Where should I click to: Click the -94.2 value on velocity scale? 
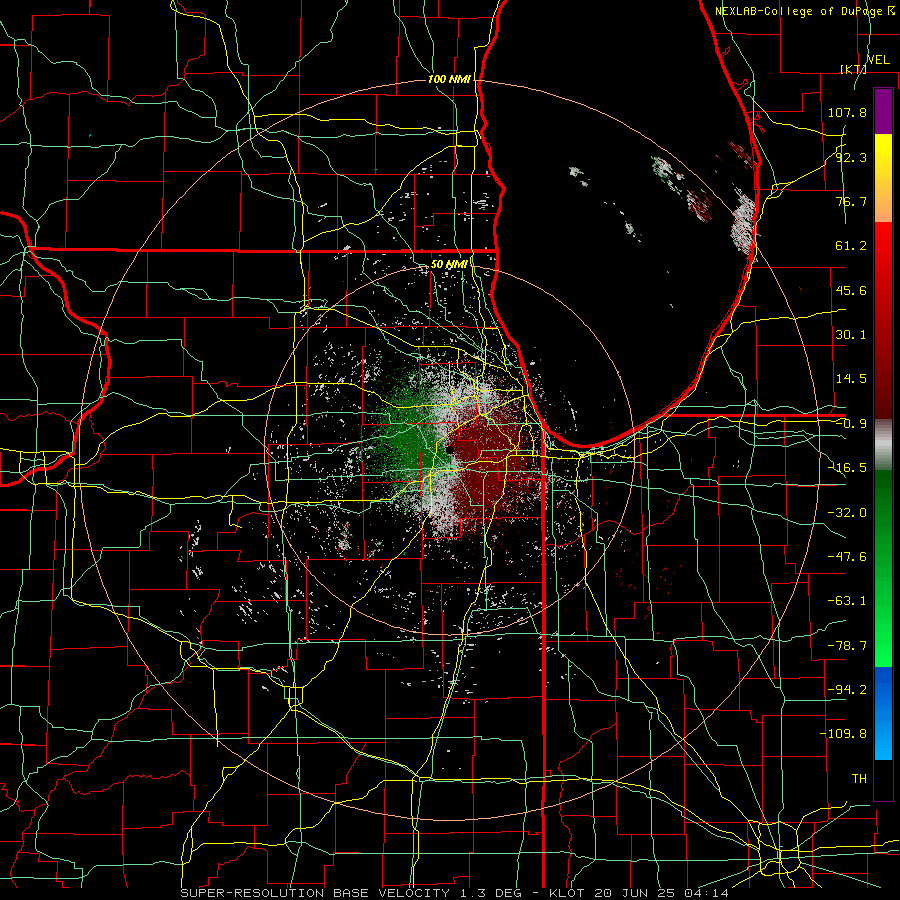tap(847, 689)
